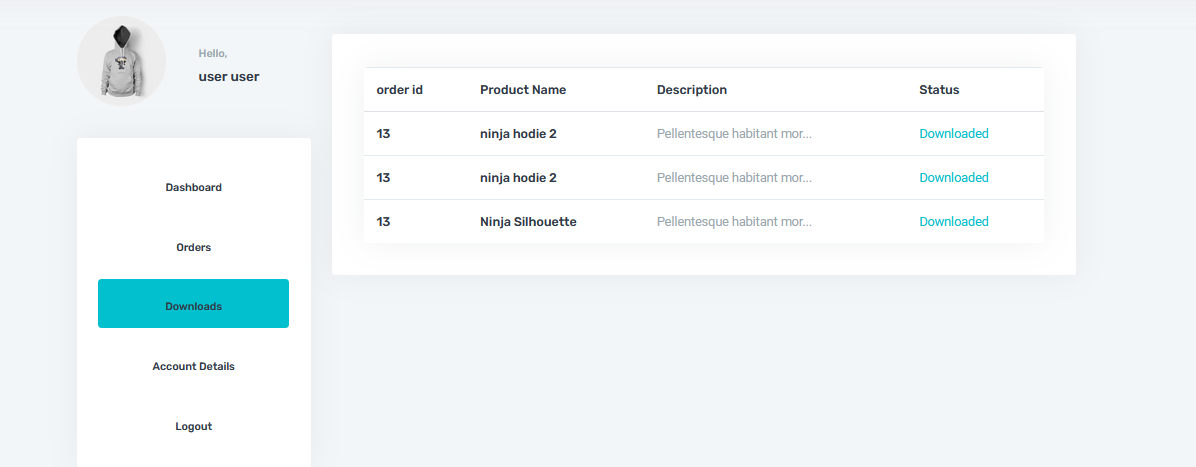
Task: Select the highlighted Downloads tab
Action: pyautogui.click(x=193, y=304)
